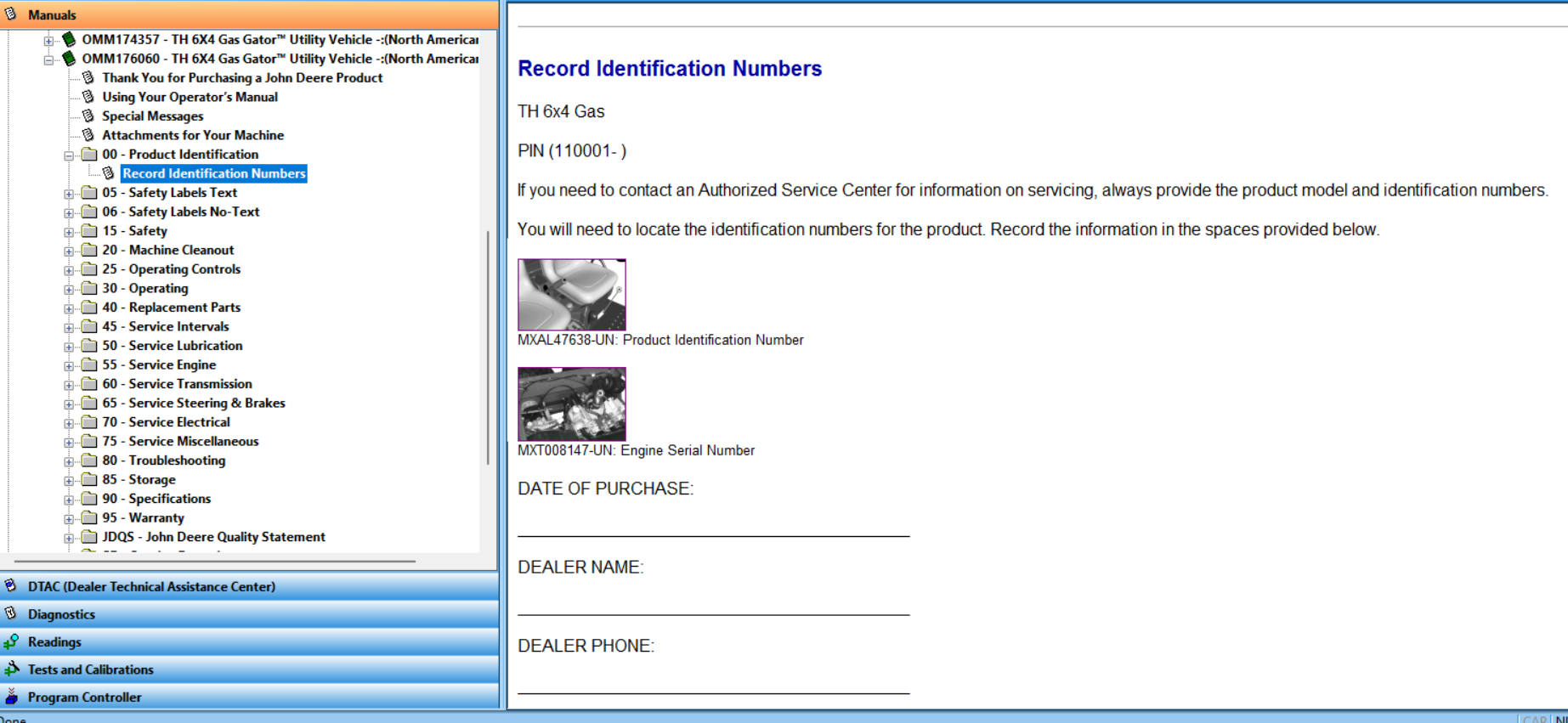Open the Tests and Calibrations section
Image resolution: width=1568 pixels, height=723 pixels.
coord(249,669)
